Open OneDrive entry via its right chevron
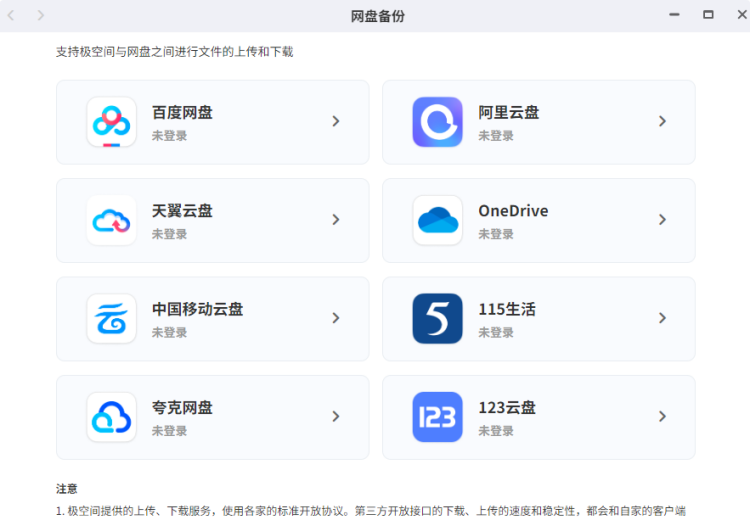This screenshot has height=520, width=750. 662,220
